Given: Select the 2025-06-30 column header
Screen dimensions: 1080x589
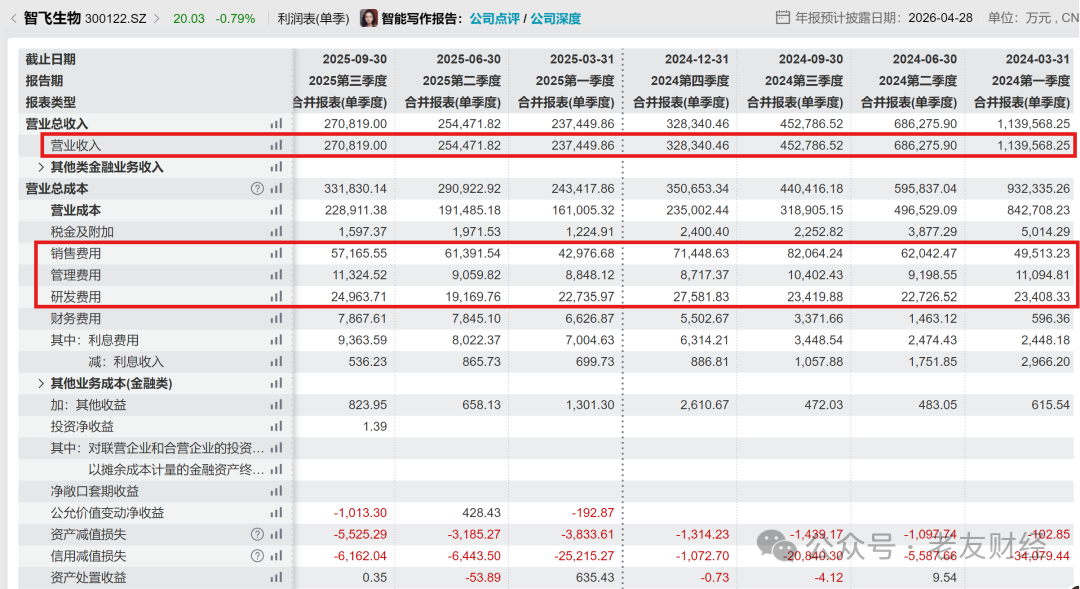Looking at the screenshot, I should [468, 59].
